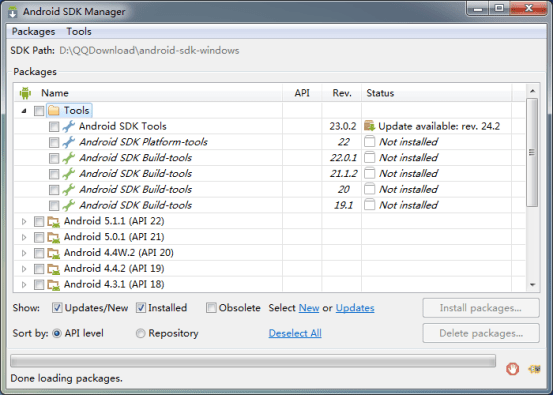Open the SDK Manager log icon
Viewport: 553px width, 395px height.
[534, 369]
